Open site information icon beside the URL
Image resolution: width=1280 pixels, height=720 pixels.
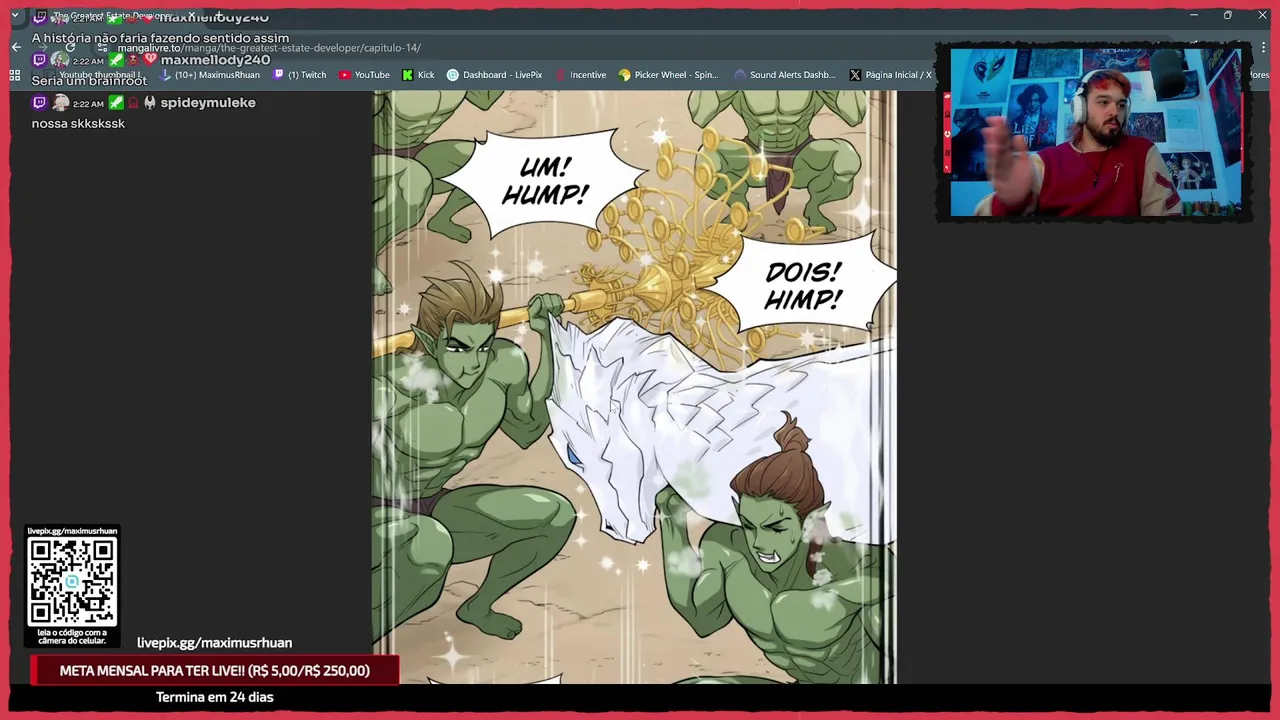click(x=104, y=48)
